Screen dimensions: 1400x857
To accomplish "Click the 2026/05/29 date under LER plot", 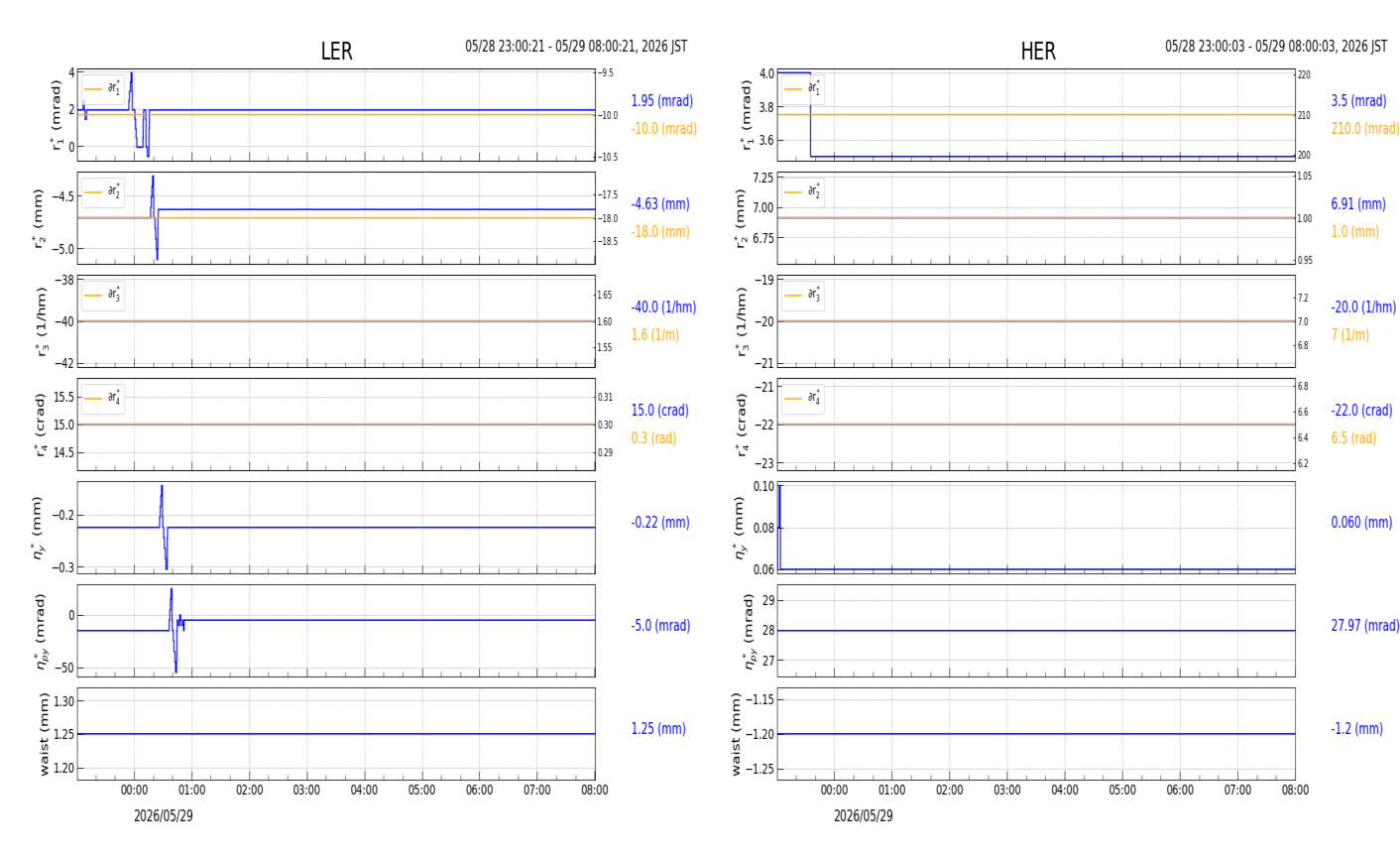I will click(x=164, y=816).
